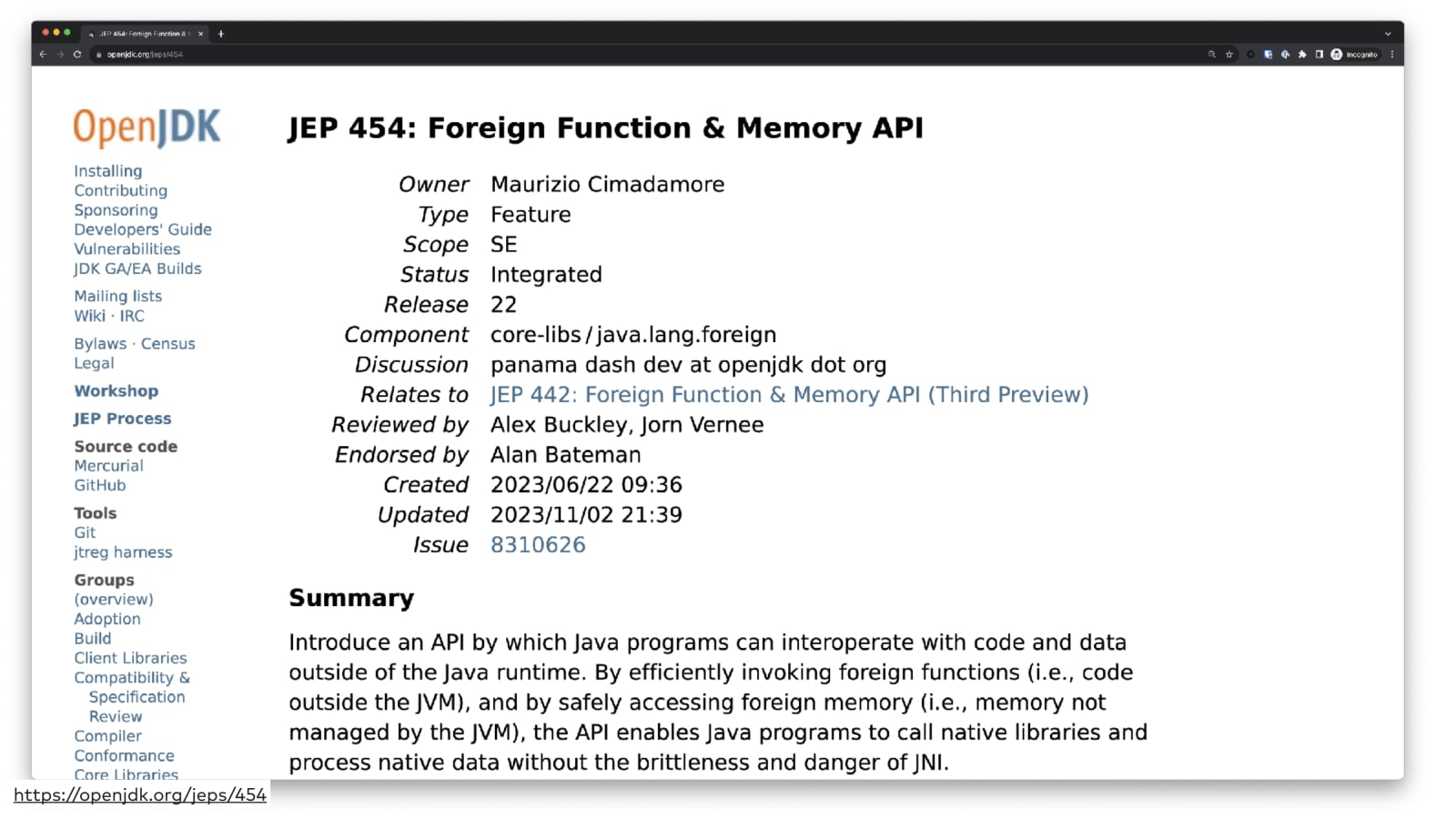Image resolution: width=1456 pixels, height=819 pixels.
Task: Click the Summary heading
Action: point(351,598)
